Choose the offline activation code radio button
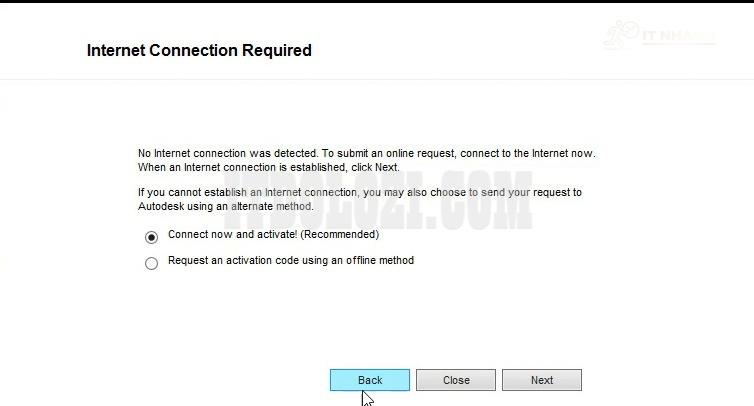Viewport: 754px width, 406px height. 151,263
